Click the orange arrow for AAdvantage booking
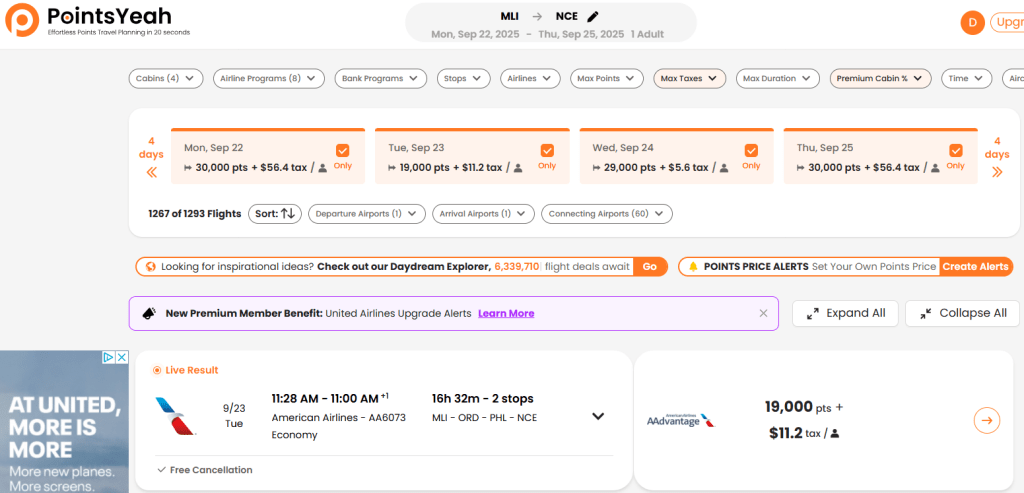The height and width of the screenshot is (493, 1024). [x=986, y=420]
